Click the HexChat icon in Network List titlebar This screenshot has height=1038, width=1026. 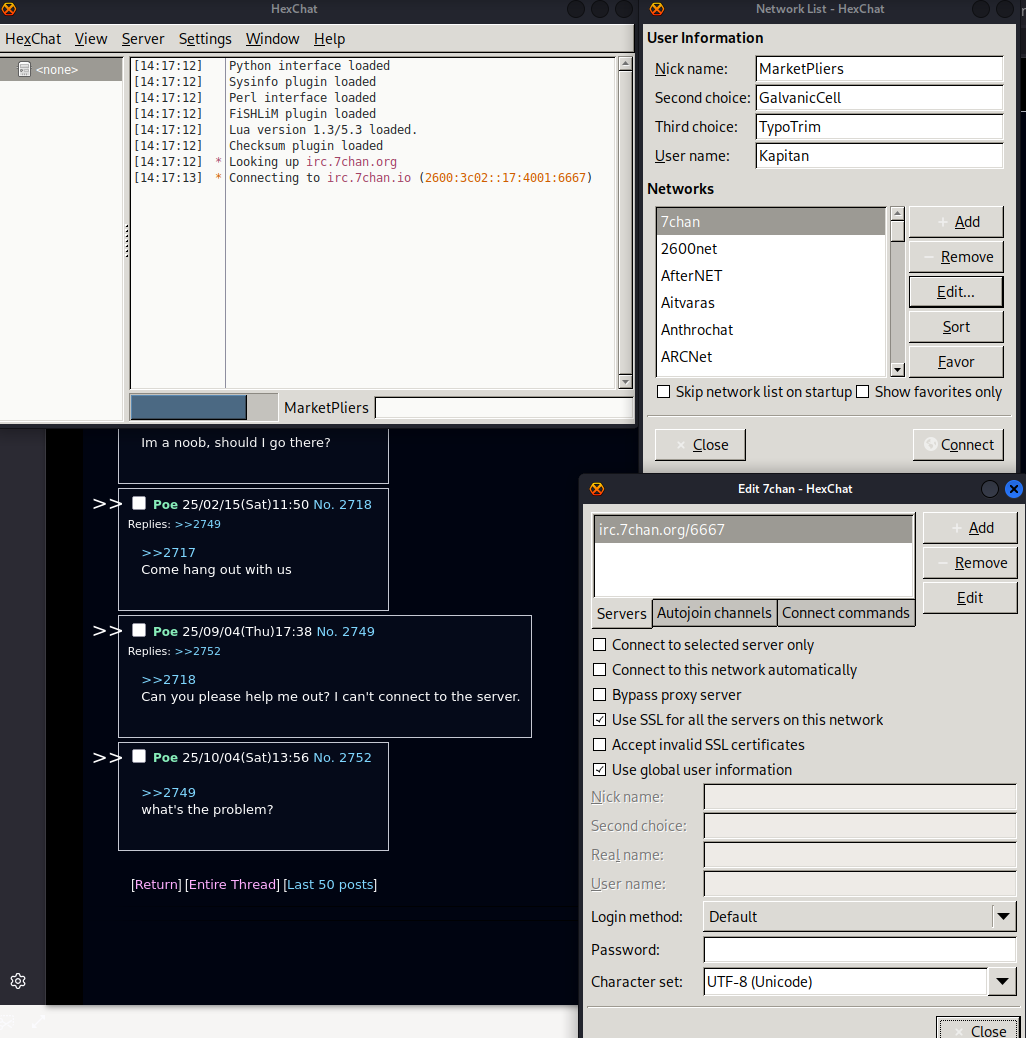point(656,9)
